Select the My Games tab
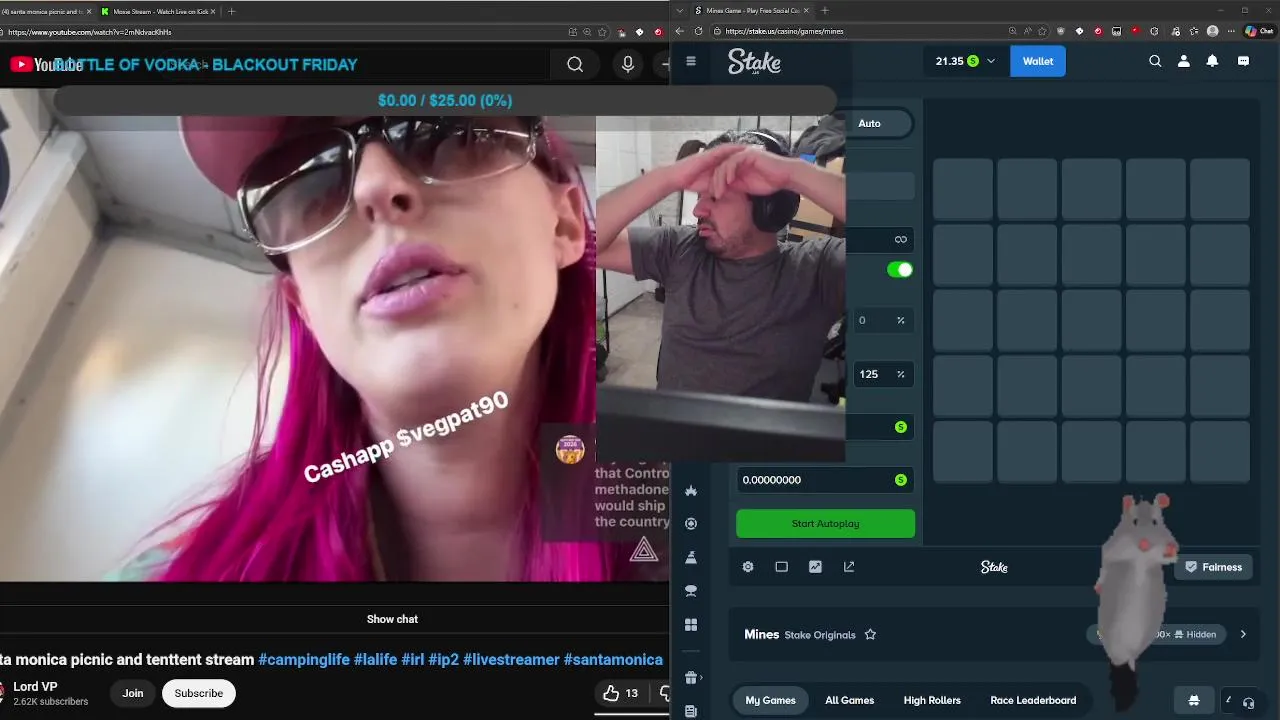The image size is (1280, 720). pyautogui.click(x=771, y=700)
